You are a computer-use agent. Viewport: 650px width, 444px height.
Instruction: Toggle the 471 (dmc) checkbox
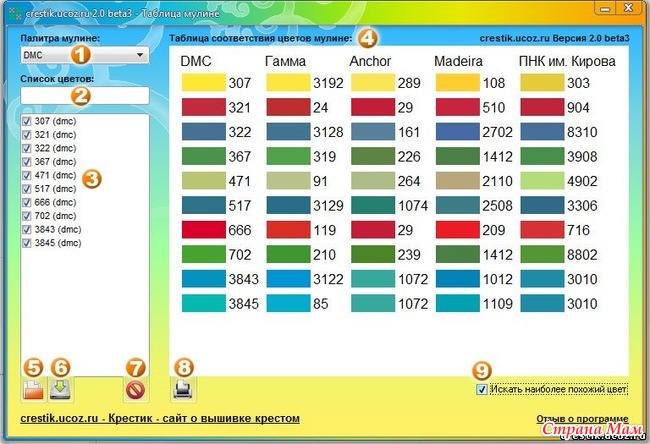(x=26, y=175)
